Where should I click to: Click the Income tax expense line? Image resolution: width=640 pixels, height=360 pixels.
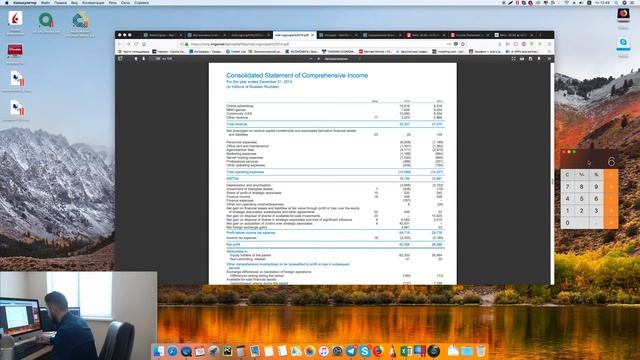coord(242,238)
